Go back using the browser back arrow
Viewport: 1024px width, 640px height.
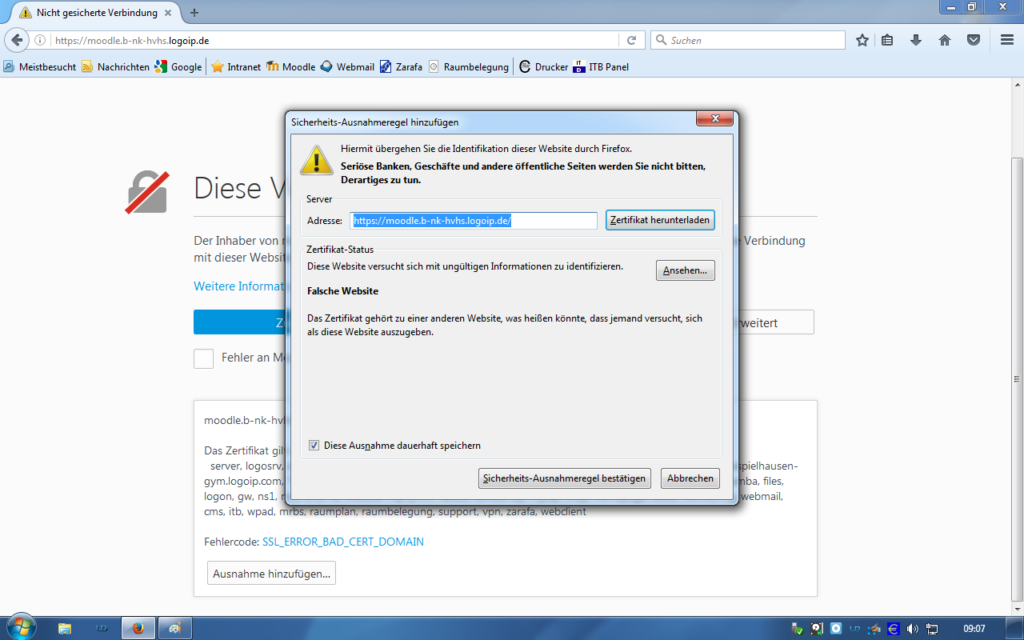pos(17,41)
